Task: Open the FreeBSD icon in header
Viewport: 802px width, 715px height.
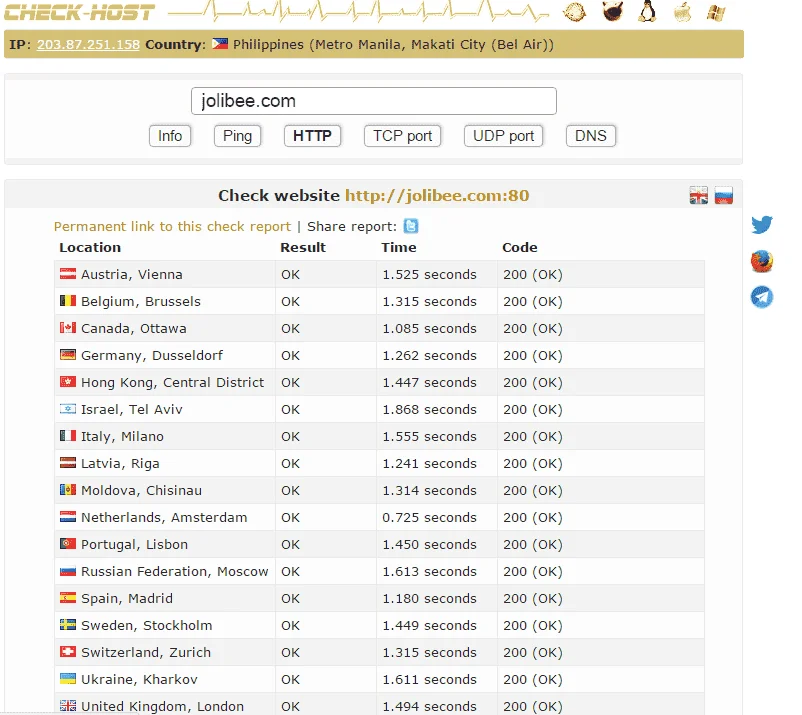Action: [612, 11]
